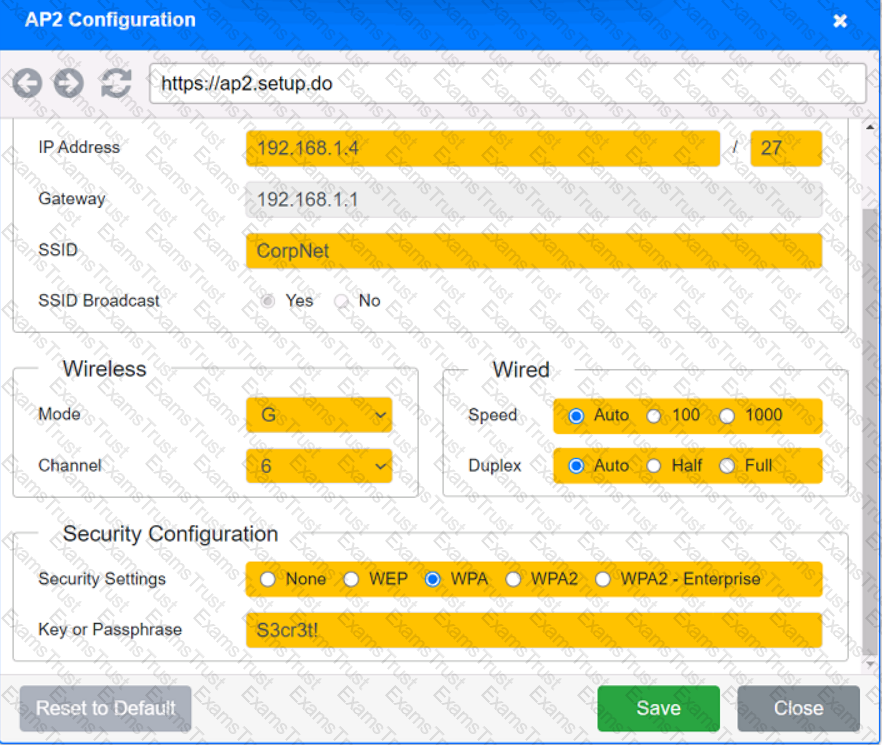Open the wireless Mode dropdown
The image size is (882, 745).
click(319, 415)
